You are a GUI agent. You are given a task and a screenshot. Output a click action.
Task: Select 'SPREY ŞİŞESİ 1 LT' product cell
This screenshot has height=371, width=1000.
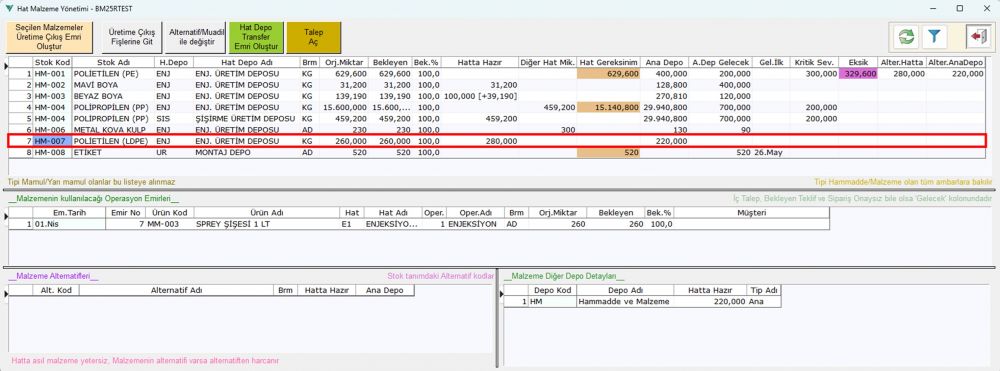(x=267, y=224)
